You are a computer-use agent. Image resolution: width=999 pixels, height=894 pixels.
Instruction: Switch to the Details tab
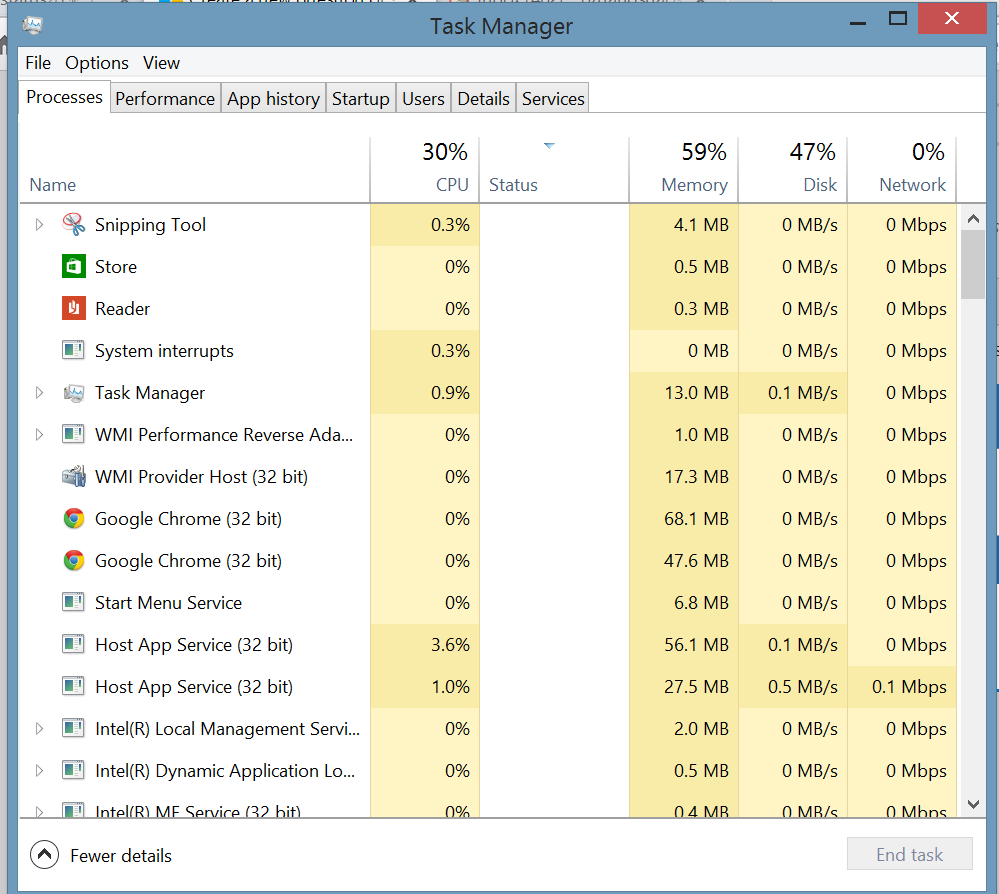(x=484, y=99)
